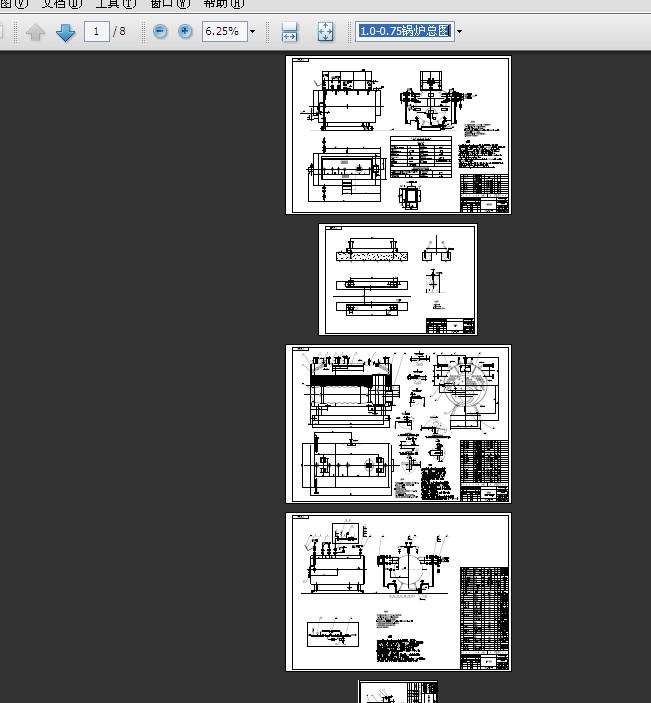Open the 帮助 menu
Viewport: 651px width, 703px height.
tap(221, 4)
